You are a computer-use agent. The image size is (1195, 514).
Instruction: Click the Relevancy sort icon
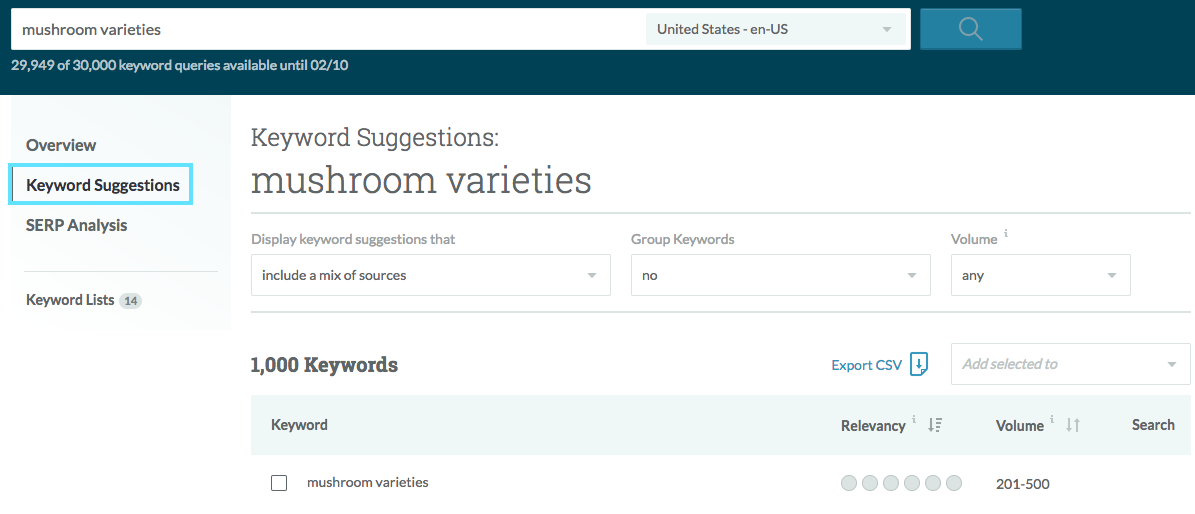point(934,425)
